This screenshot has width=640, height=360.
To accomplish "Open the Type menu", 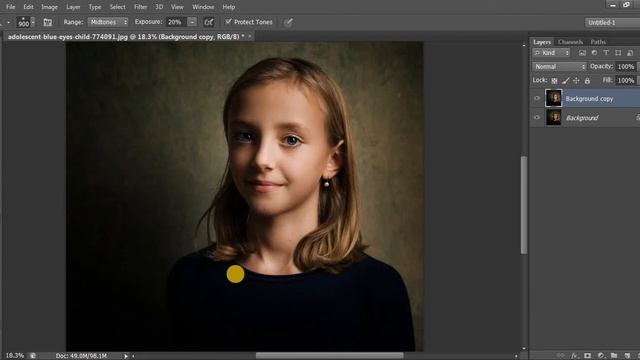I will tap(95, 7).
